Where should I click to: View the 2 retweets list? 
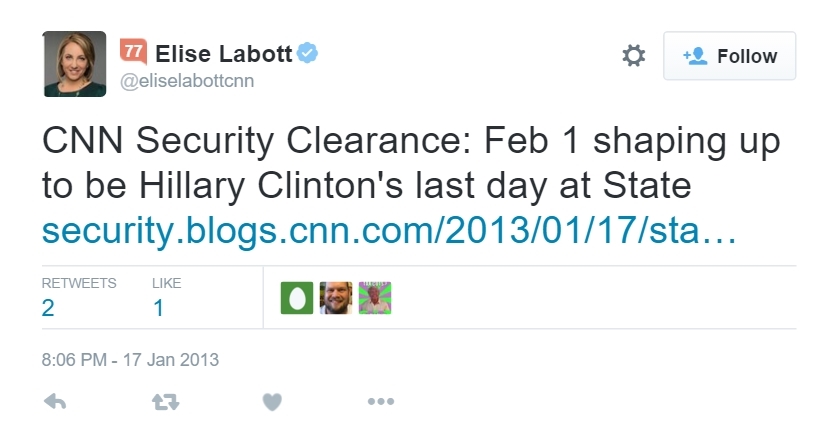pos(49,307)
